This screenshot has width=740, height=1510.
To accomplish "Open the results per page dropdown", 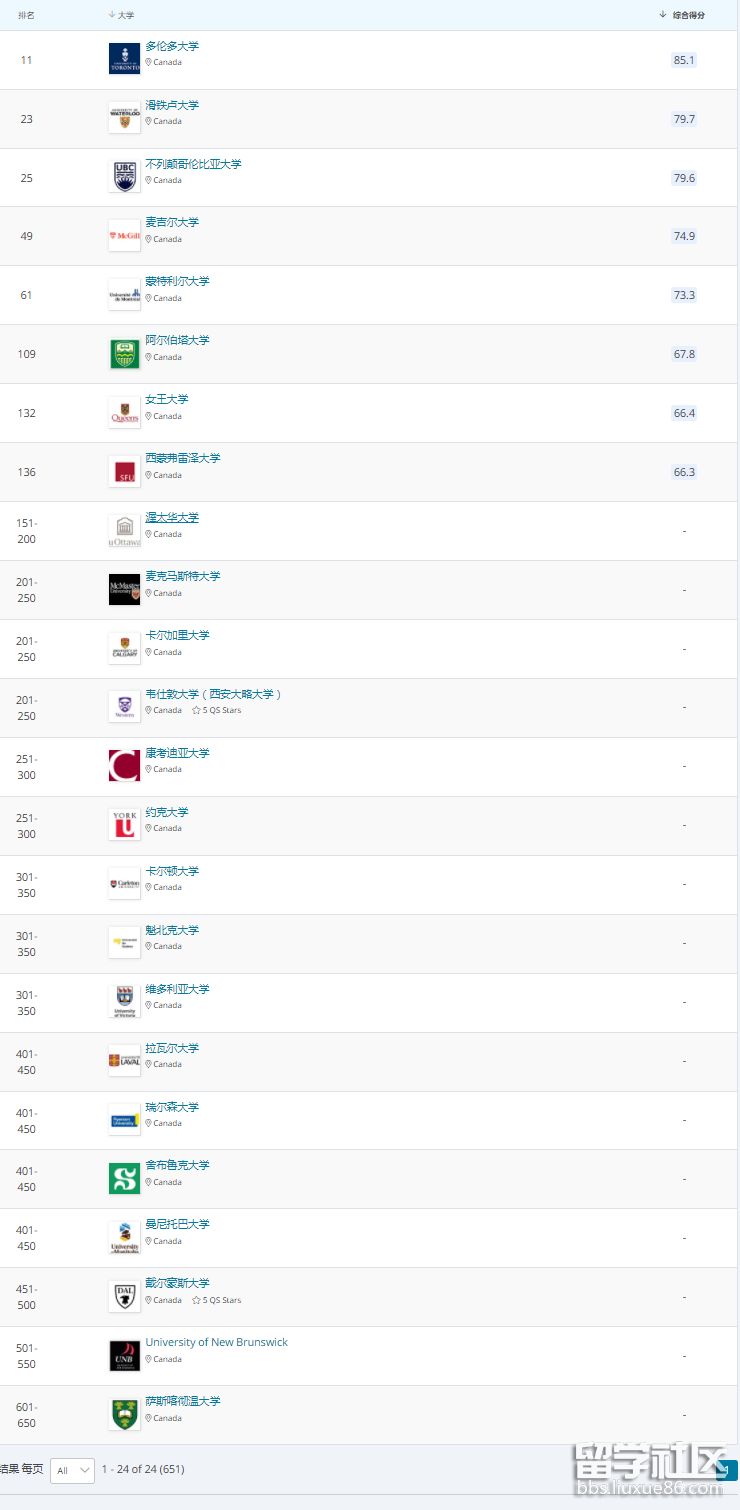I will coord(72,1470).
